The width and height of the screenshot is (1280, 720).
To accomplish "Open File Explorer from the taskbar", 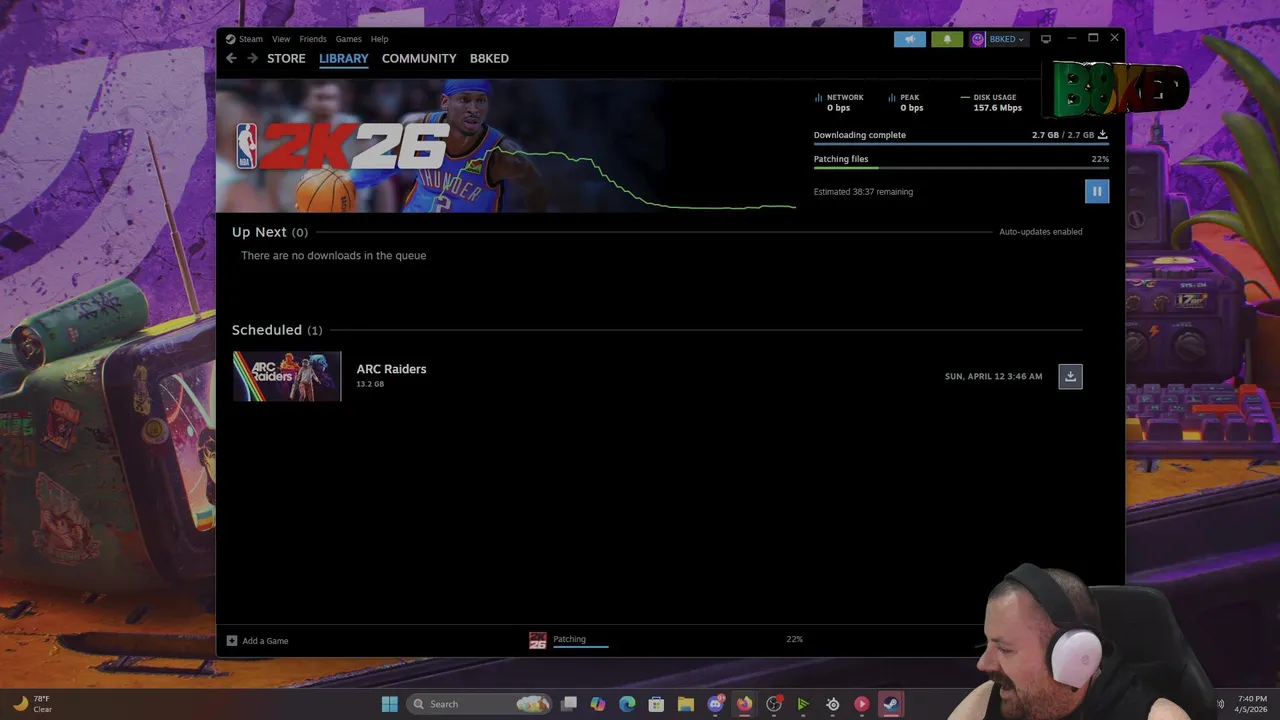I will click(686, 704).
